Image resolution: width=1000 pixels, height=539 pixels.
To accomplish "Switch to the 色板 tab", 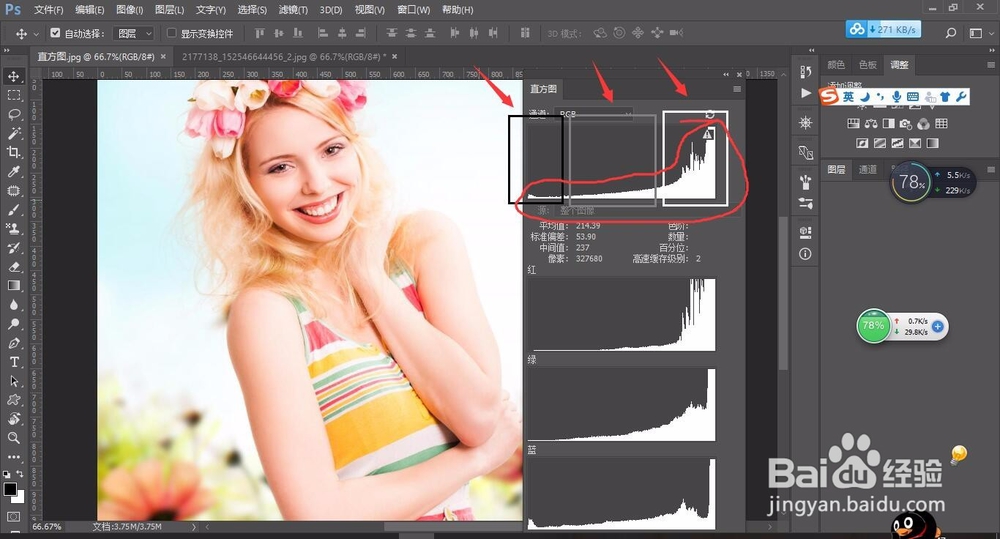I will click(x=867, y=64).
